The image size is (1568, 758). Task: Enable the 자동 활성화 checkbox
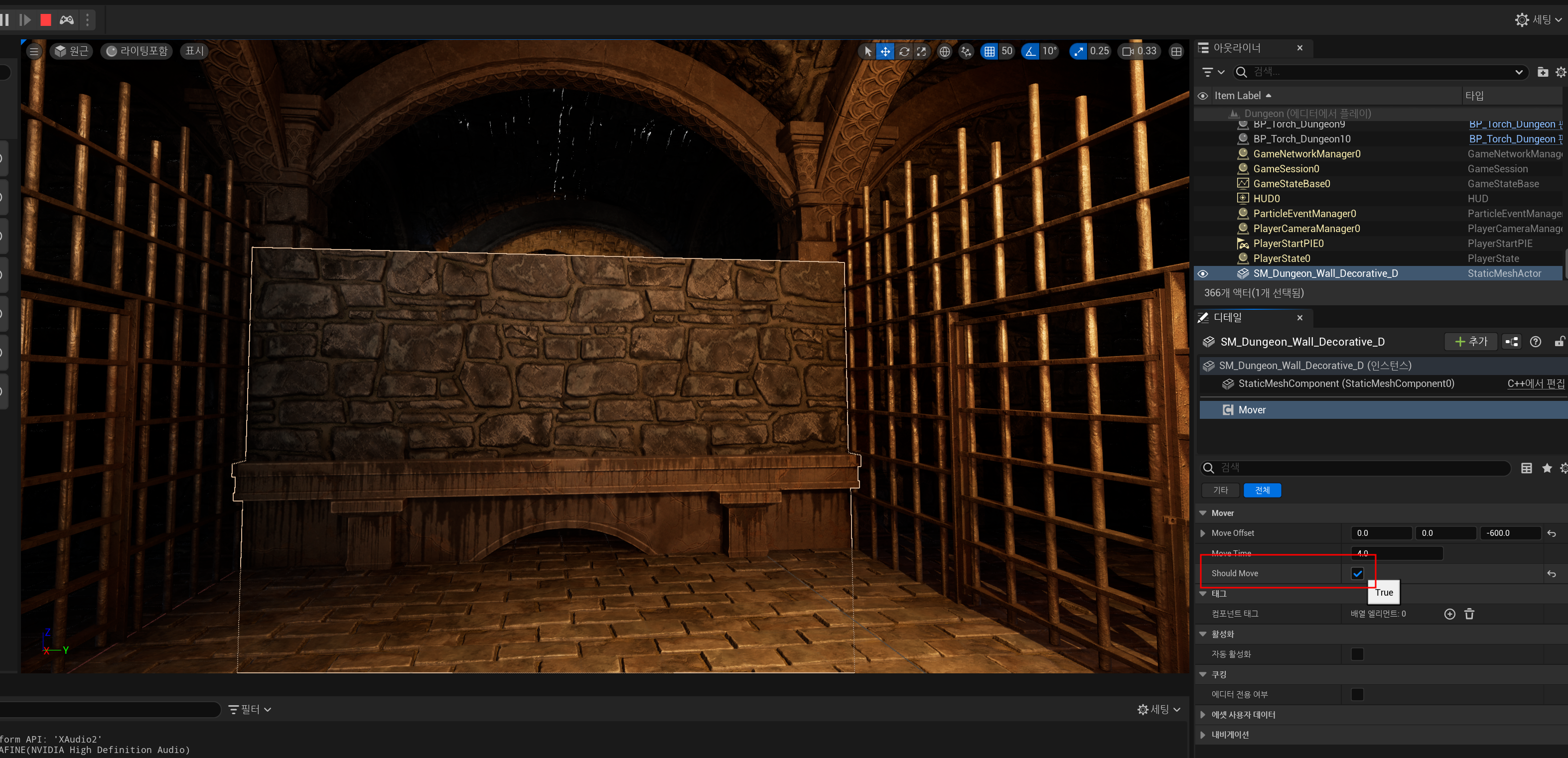tap(1357, 654)
